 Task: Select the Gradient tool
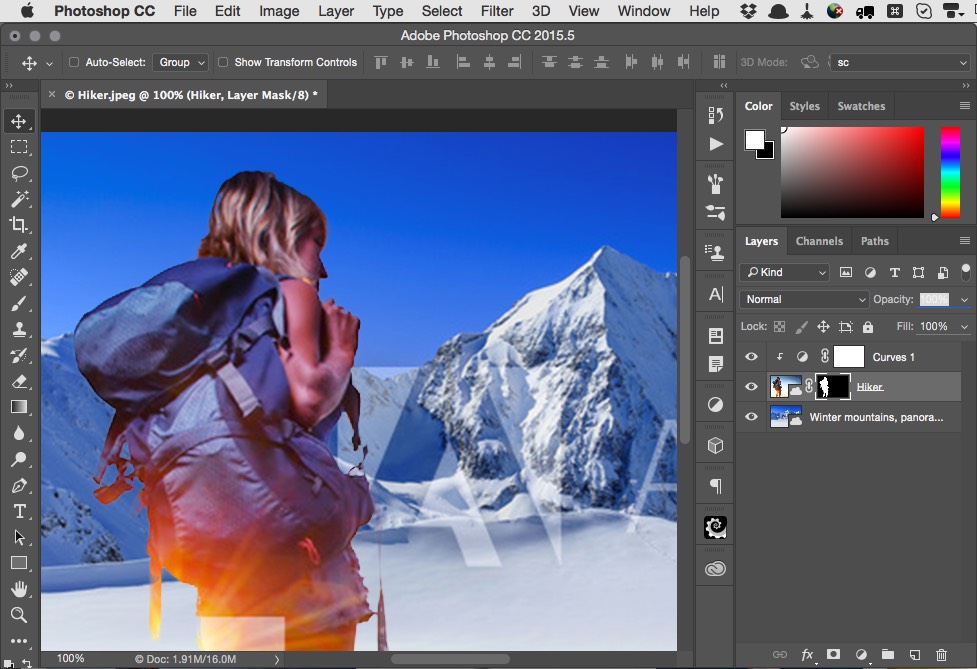19,407
